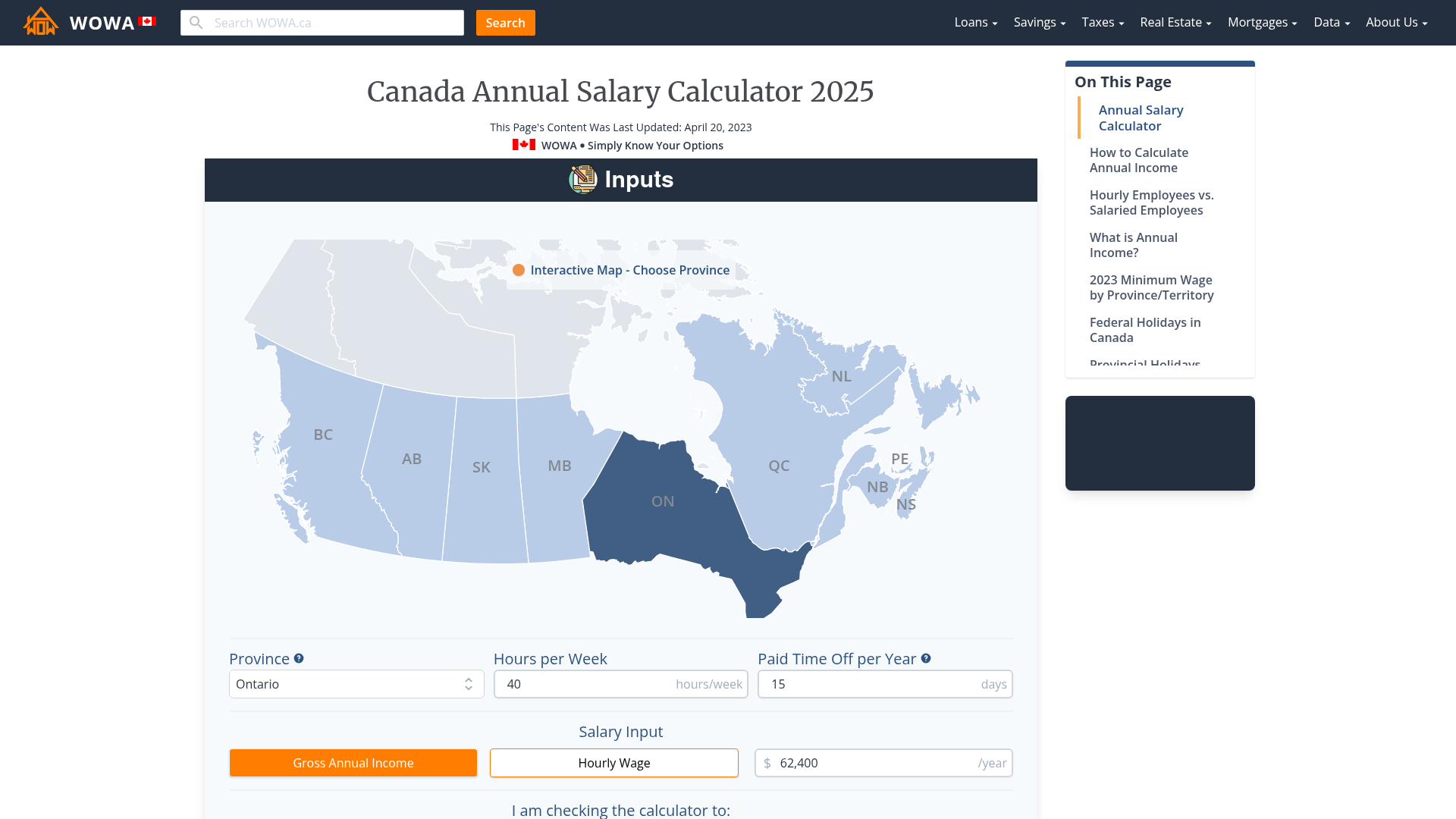The height and width of the screenshot is (819, 1456).
Task: Open the Taxes menu item
Action: coord(1102,22)
